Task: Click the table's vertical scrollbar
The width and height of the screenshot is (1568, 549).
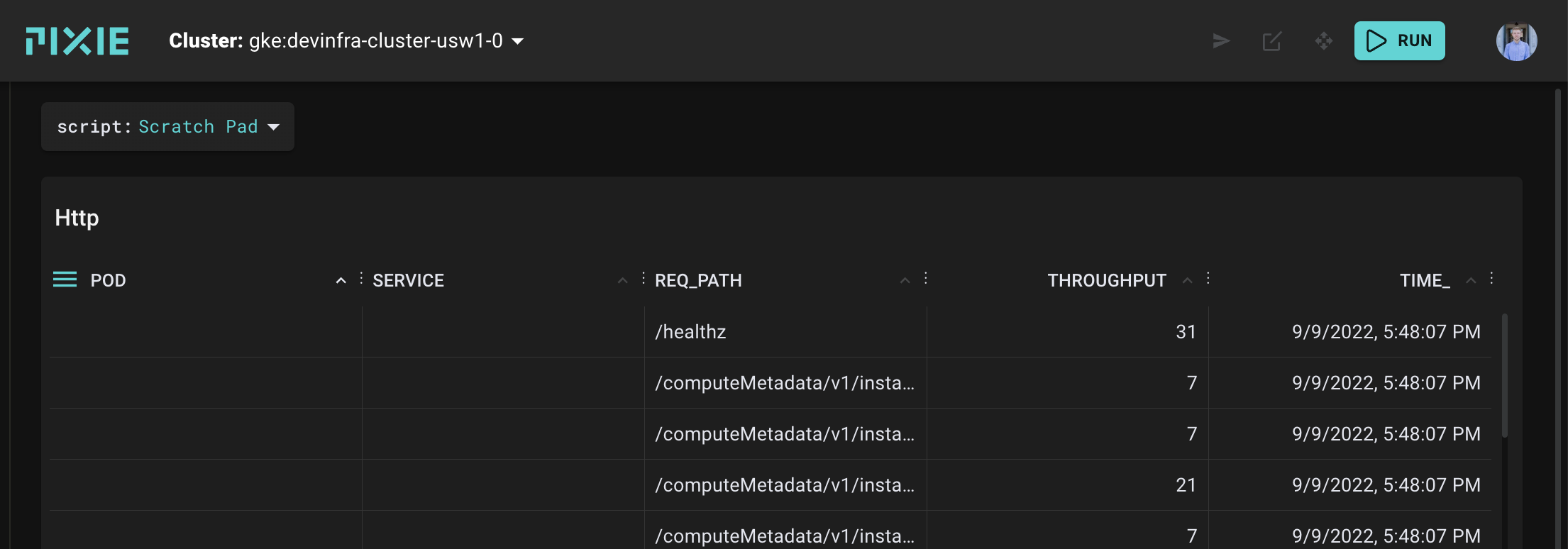Action: [1505, 376]
